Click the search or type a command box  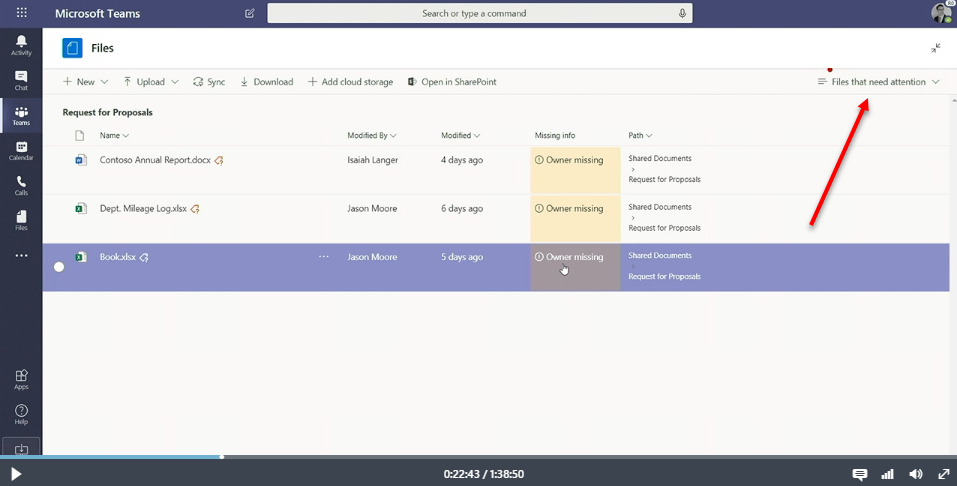[480, 13]
